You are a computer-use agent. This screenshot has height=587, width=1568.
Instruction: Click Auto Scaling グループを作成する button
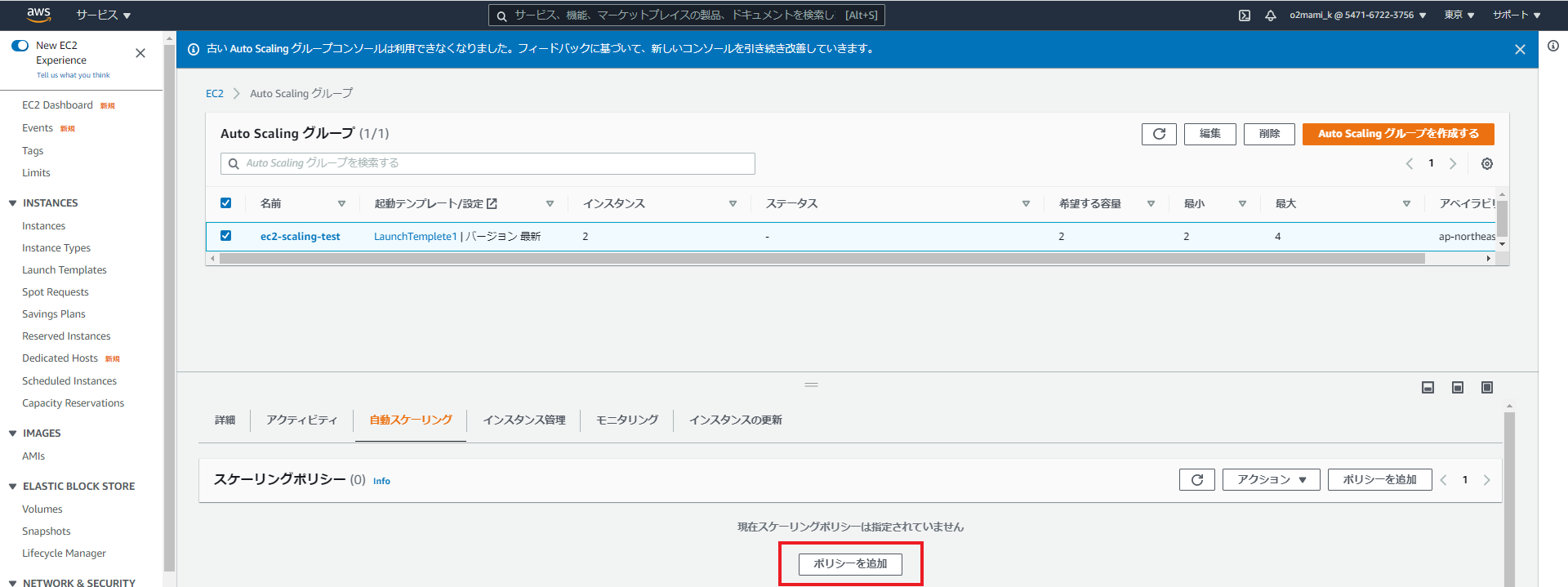tap(1397, 134)
